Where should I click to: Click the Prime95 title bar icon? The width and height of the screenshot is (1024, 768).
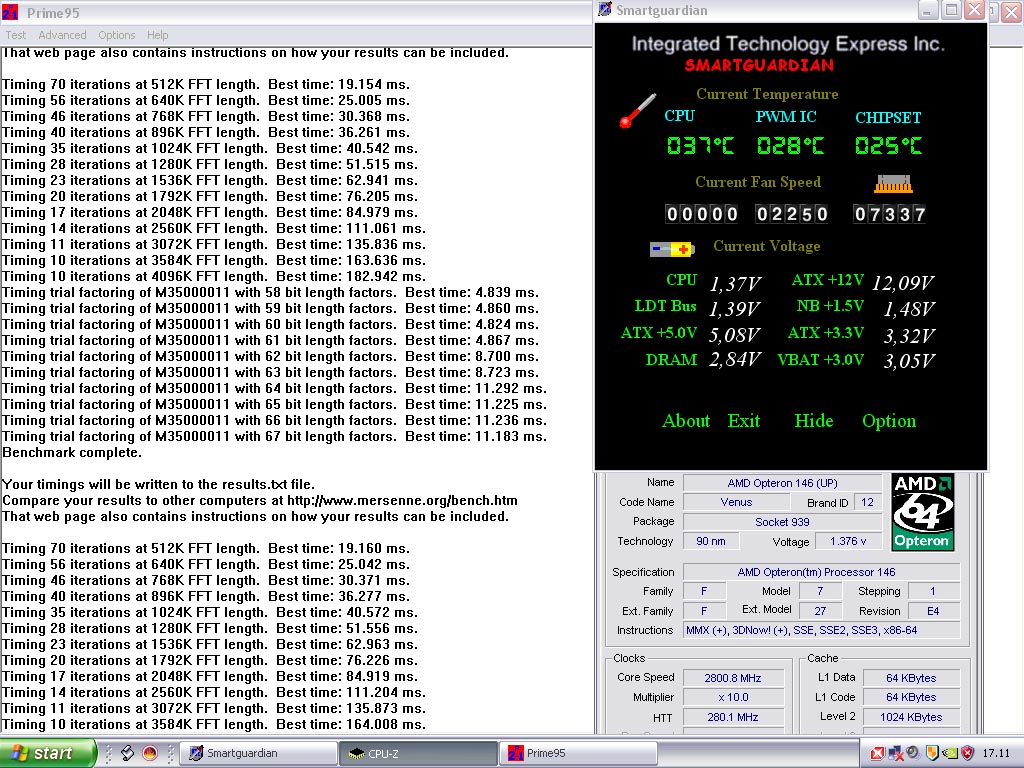click(10, 12)
